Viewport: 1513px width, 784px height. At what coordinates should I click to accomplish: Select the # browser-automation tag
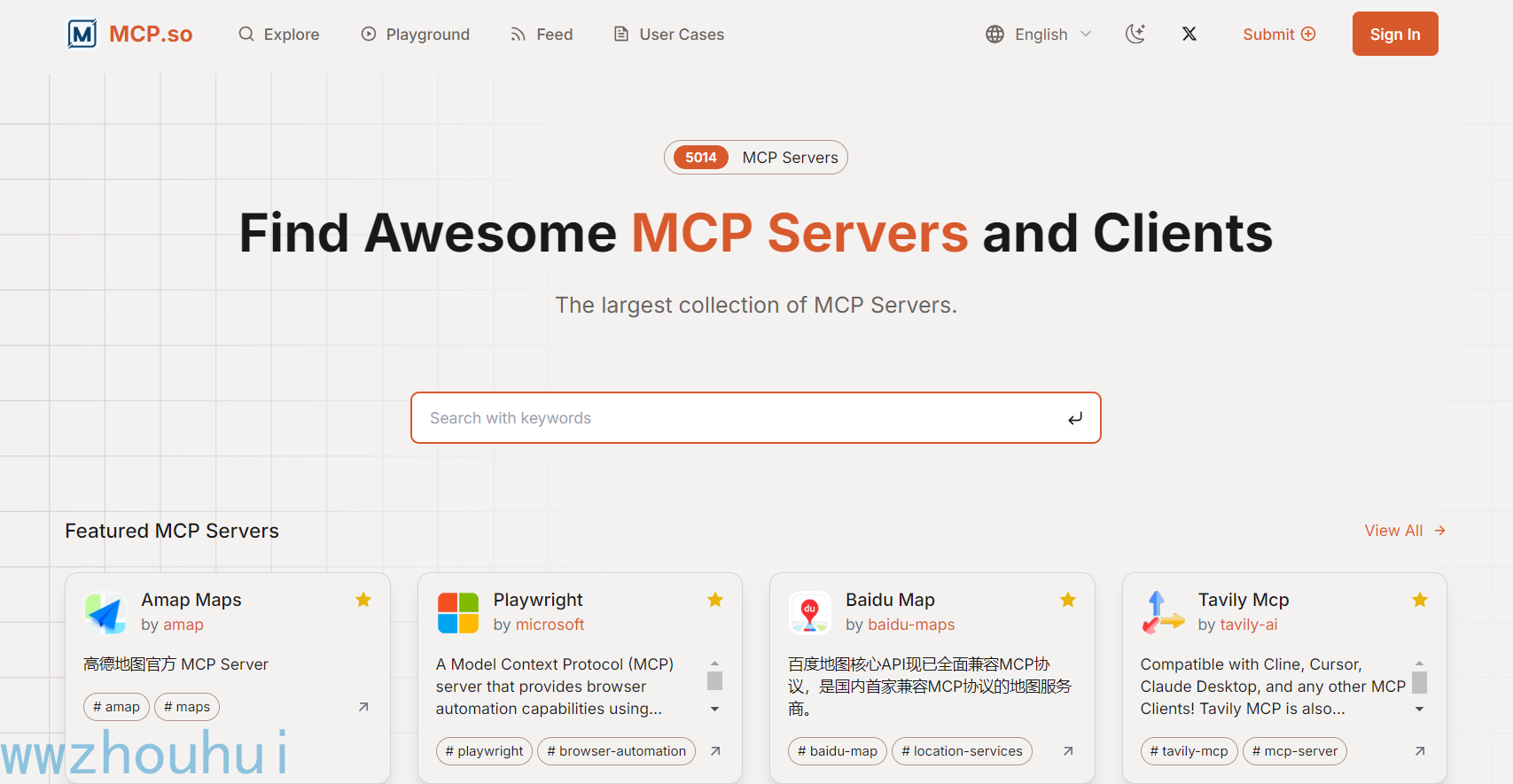click(x=616, y=751)
